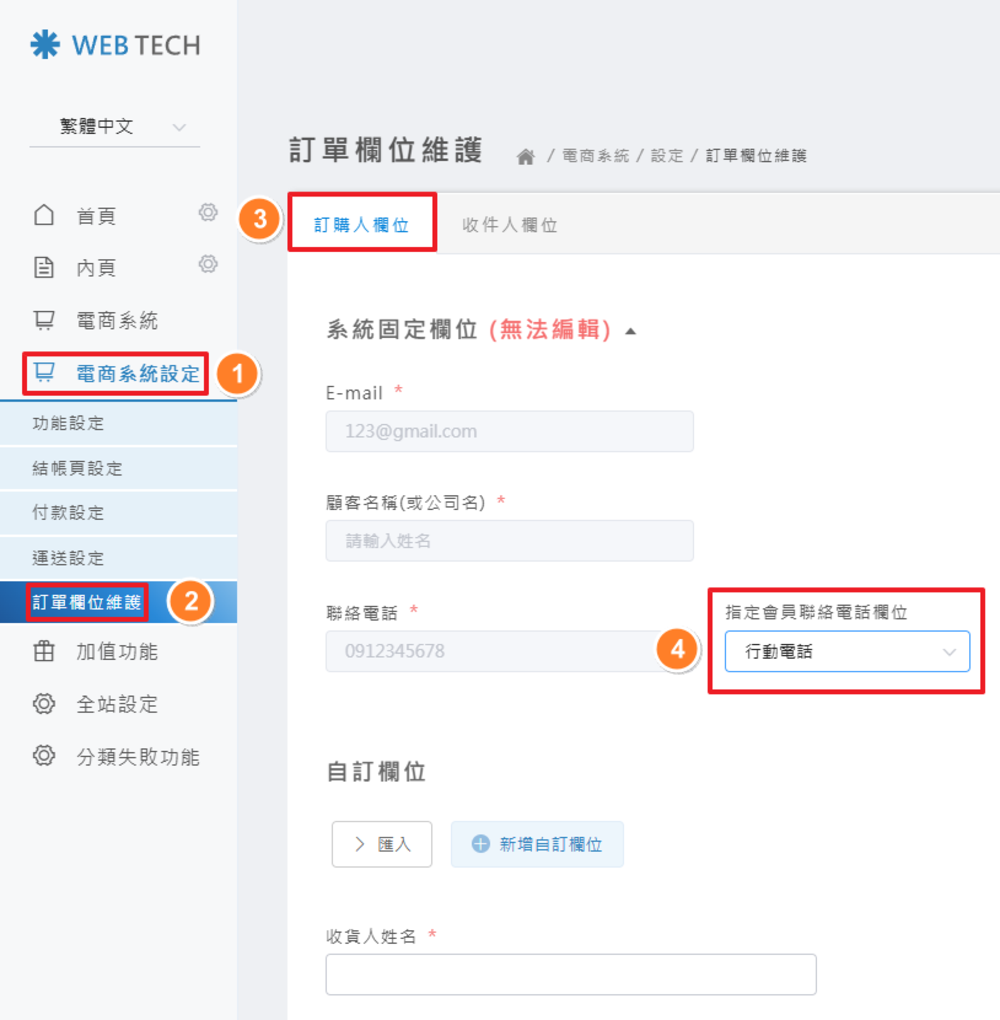Click the 匯入 import button

pyautogui.click(x=382, y=844)
